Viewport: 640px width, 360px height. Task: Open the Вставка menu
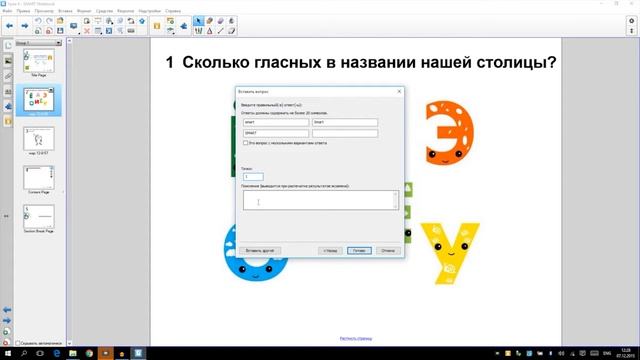tap(65, 11)
